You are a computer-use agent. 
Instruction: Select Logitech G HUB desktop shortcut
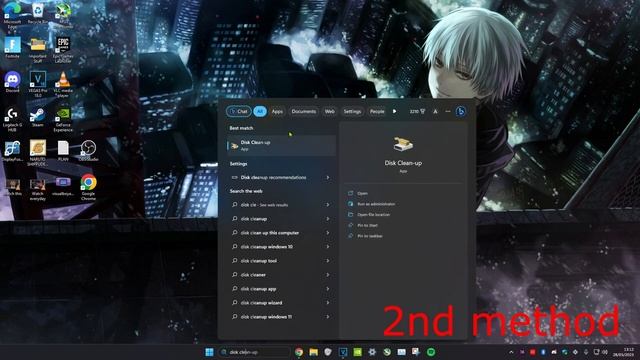(x=12, y=119)
